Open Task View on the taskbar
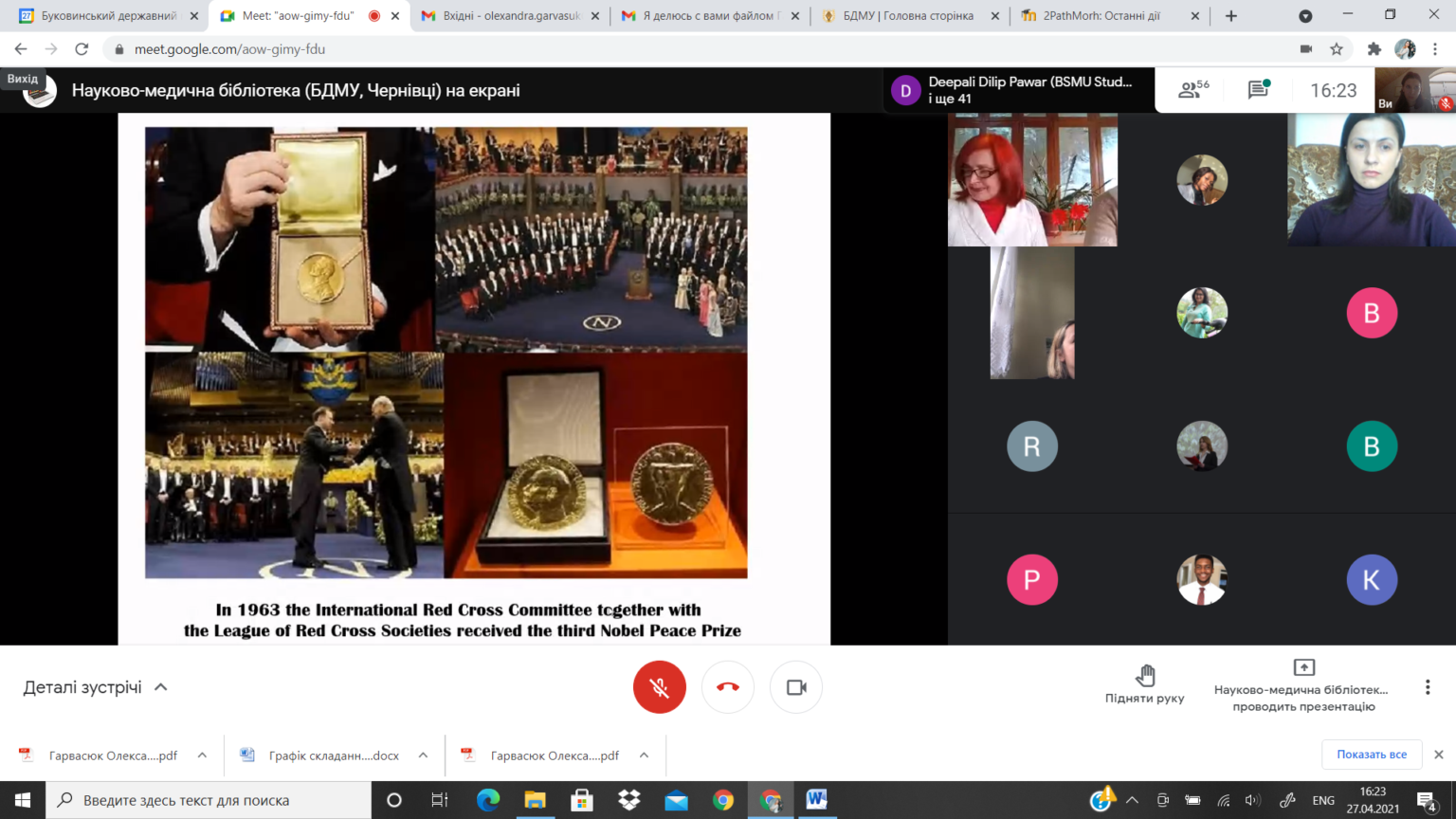The width and height of the screenshot is (1456, 819). (440, 800)
